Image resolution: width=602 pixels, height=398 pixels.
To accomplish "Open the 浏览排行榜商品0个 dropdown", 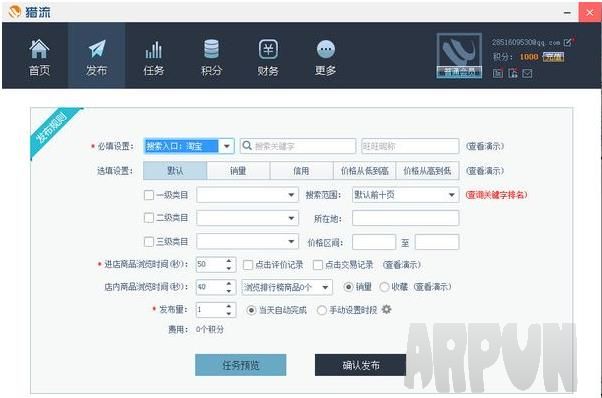I will [287, 287].
